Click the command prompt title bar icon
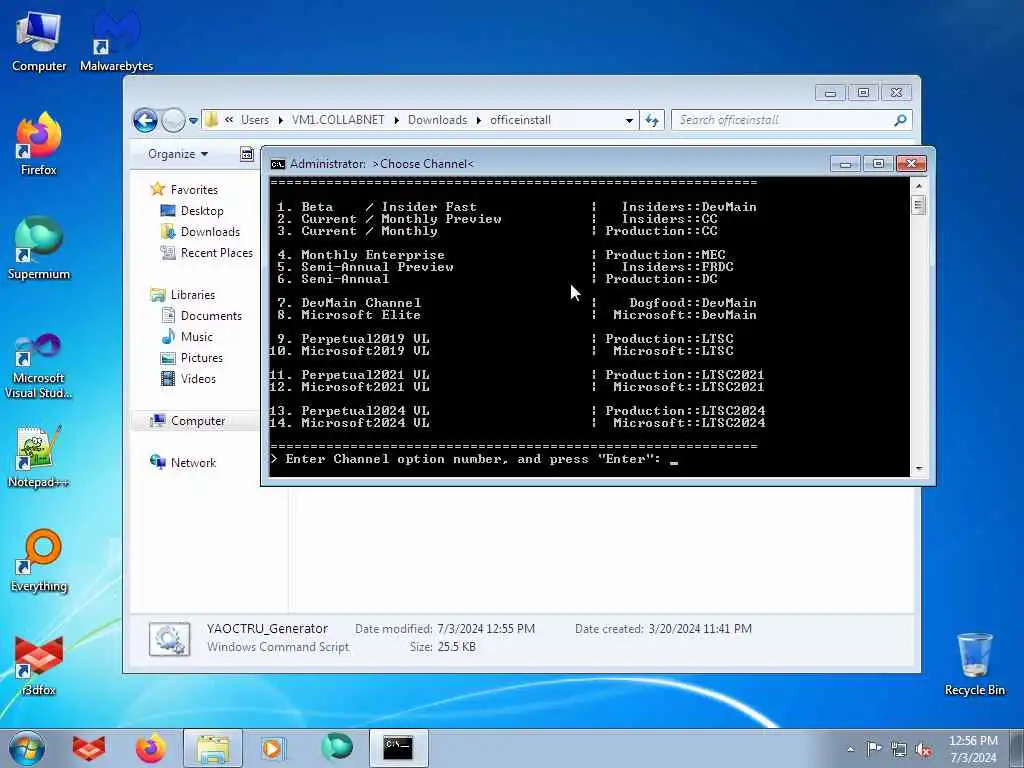 point(278,164)
